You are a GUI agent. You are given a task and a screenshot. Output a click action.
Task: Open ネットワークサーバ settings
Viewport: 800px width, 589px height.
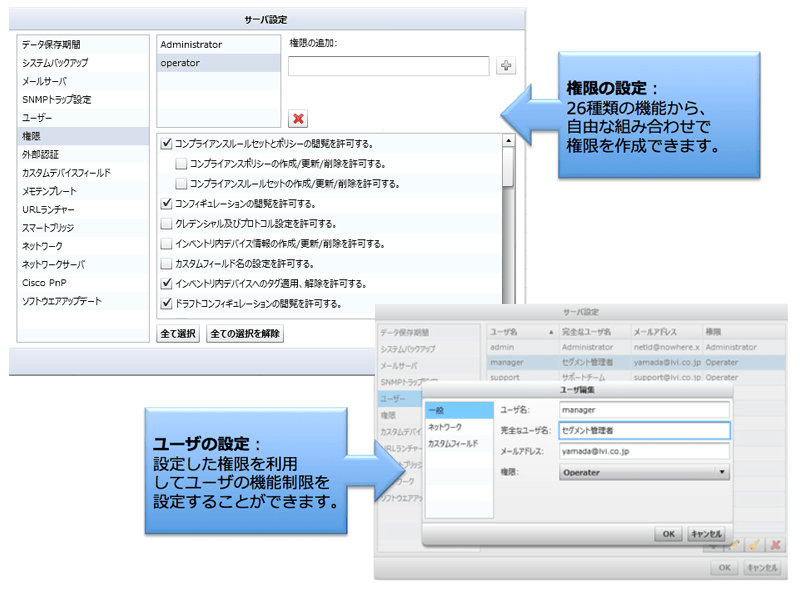click(83, 264)
